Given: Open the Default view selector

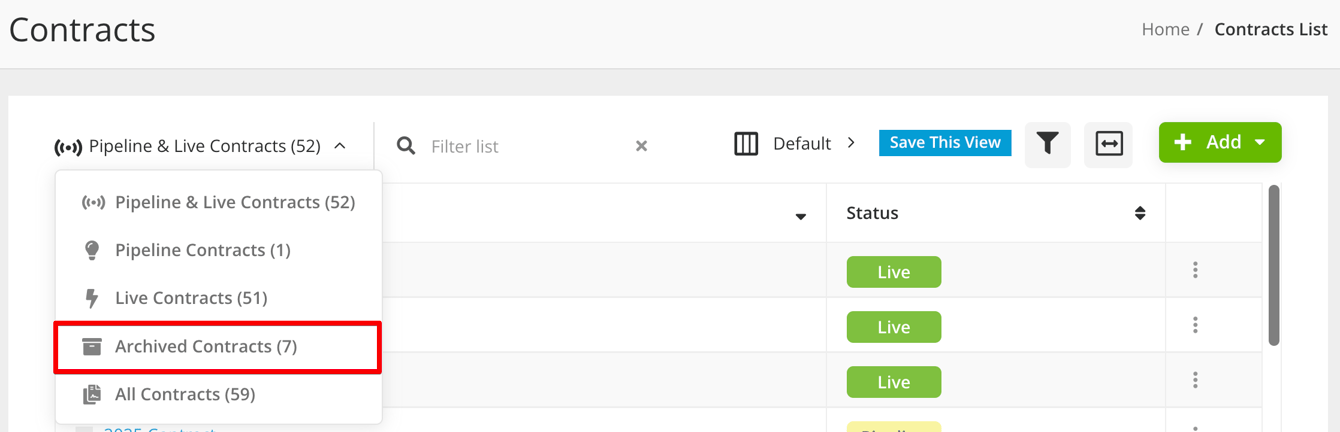Looking at the screenshot, I should [802, 144].
